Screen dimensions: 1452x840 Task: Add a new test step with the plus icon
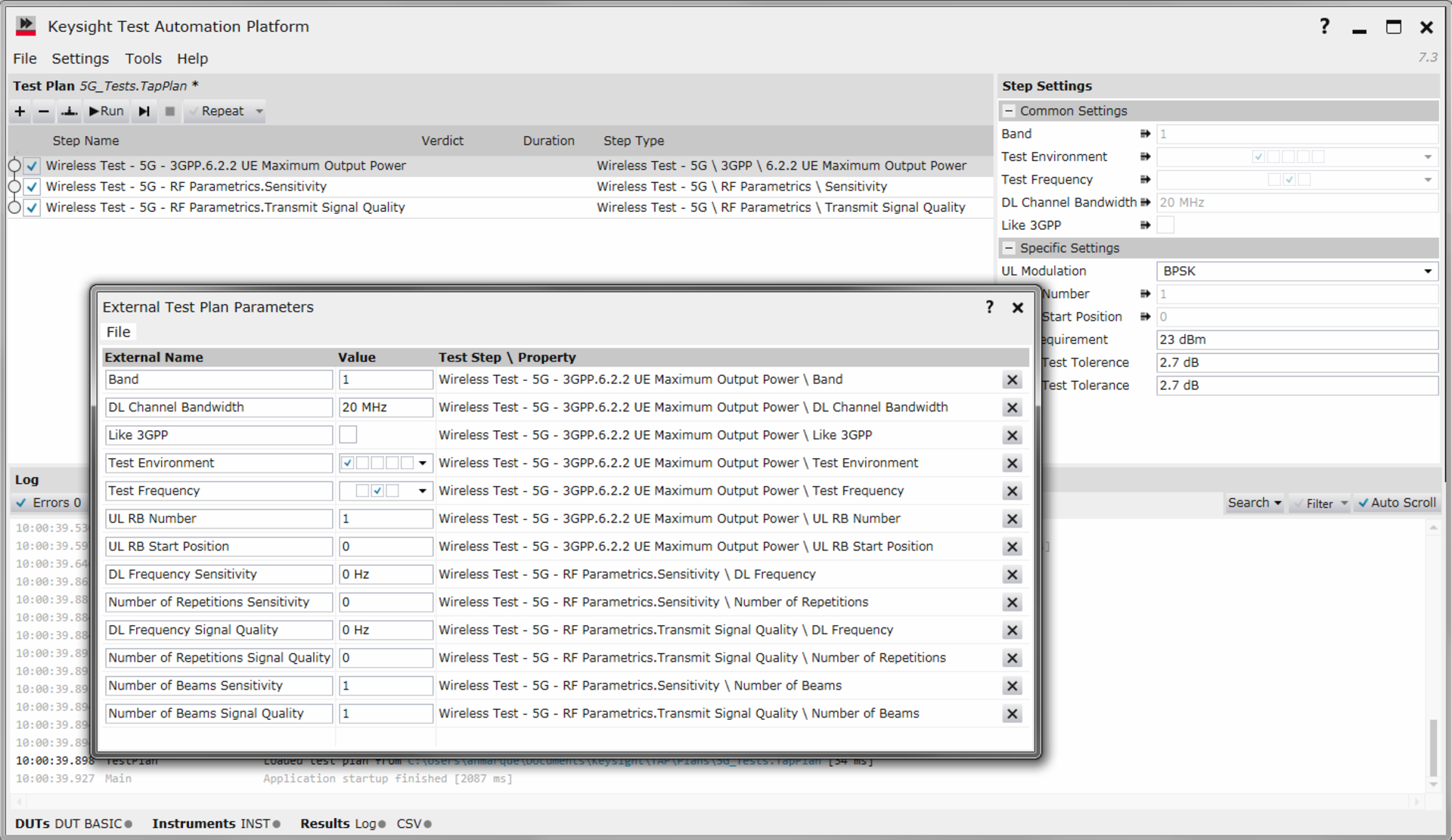pos(20,111)
